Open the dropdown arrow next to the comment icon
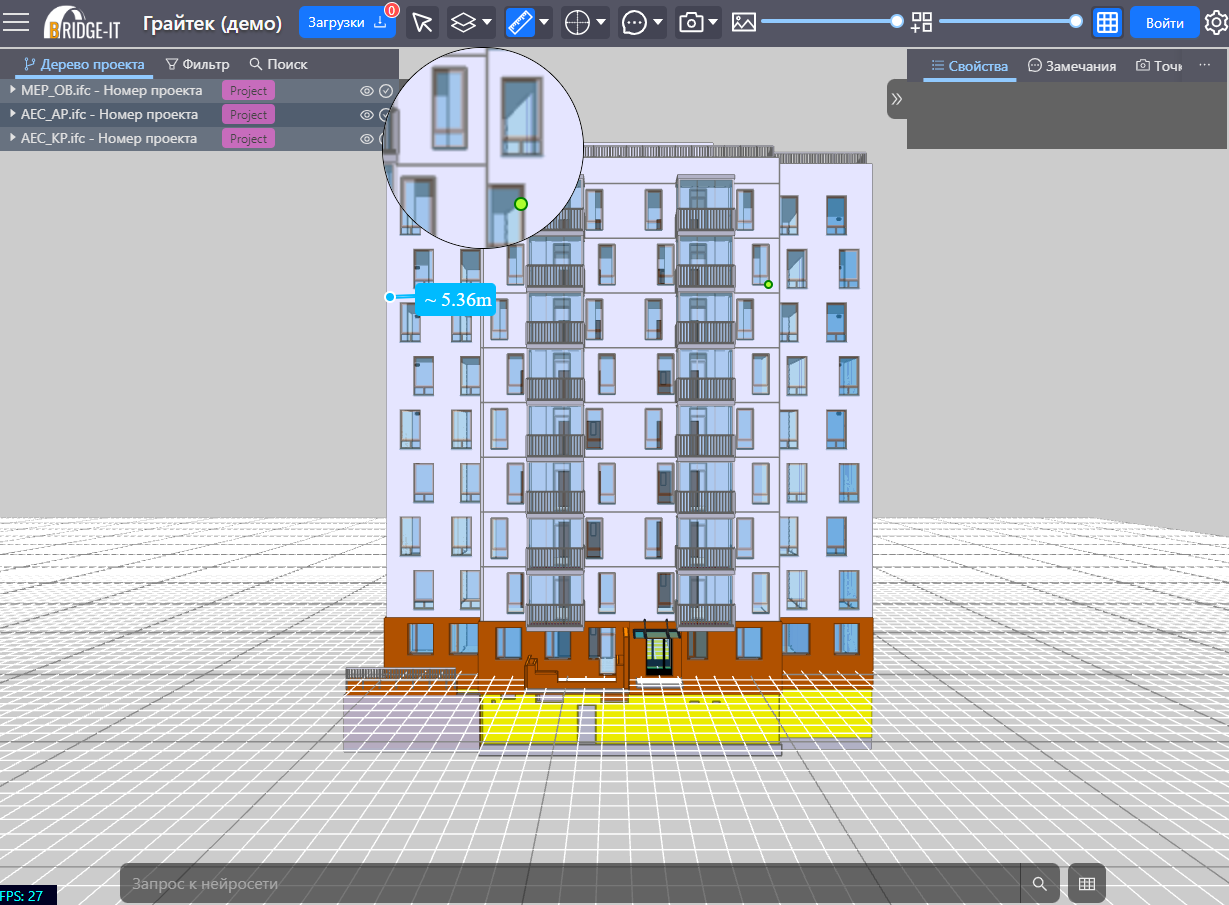 pos(658,23)
